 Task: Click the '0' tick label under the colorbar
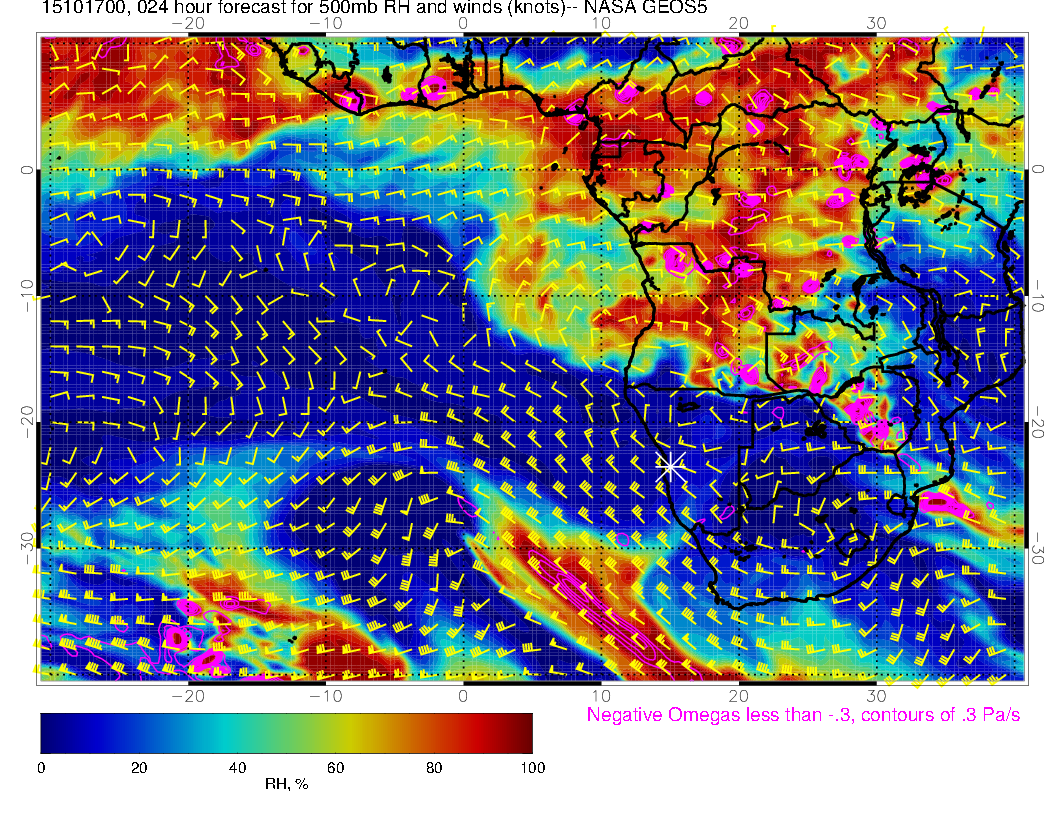[x=41, y=768]
